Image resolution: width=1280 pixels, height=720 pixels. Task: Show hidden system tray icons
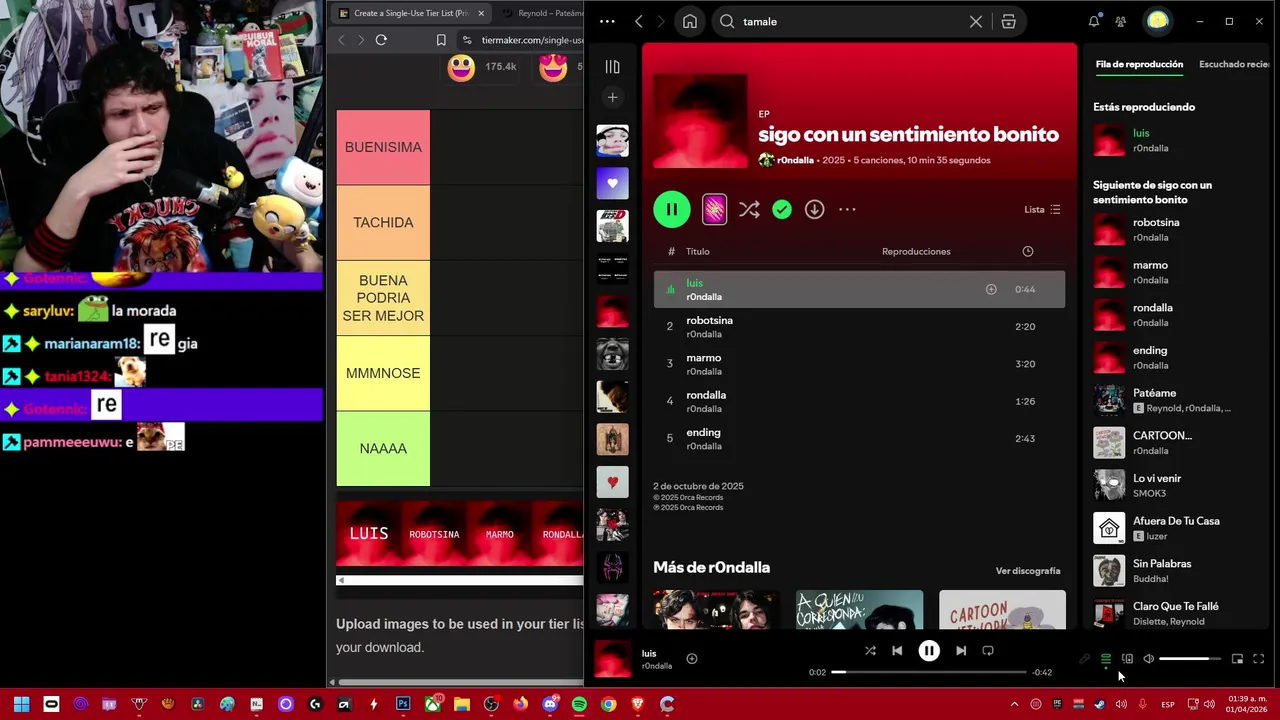tap(1014, 704)
